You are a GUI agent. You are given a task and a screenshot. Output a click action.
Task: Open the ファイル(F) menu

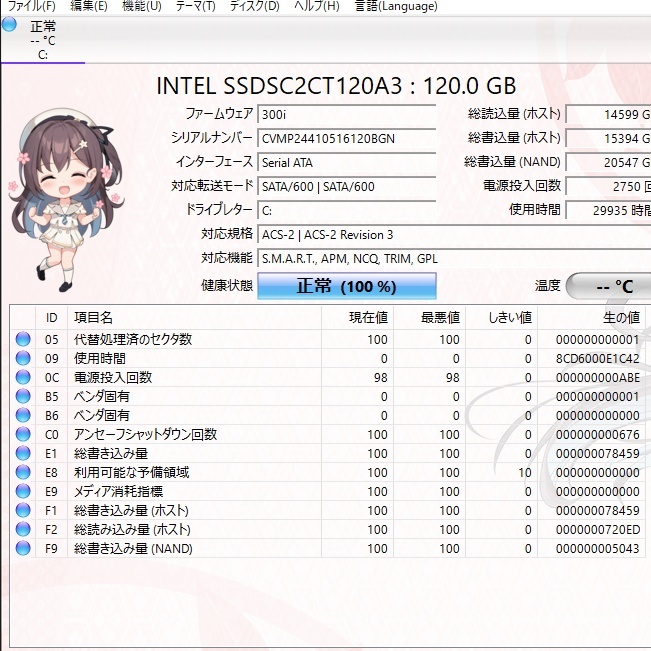pos(32,6)
